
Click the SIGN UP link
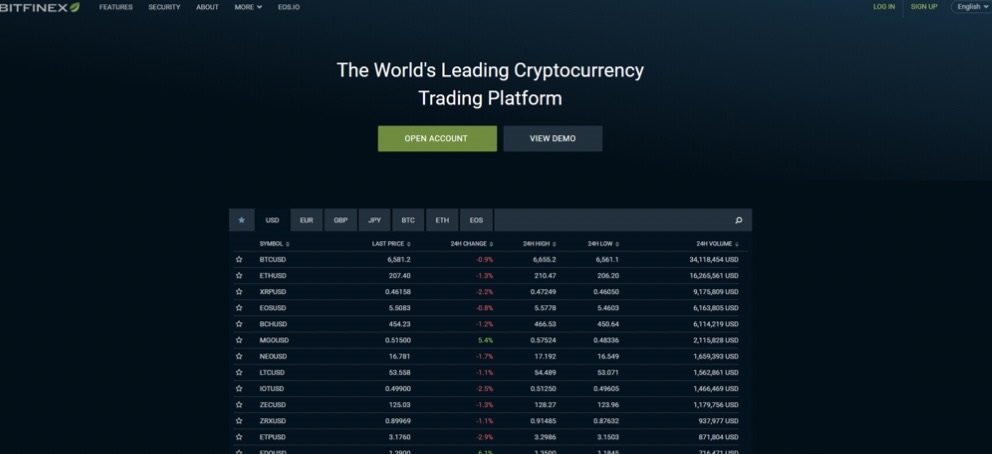[x=924, y=7]
